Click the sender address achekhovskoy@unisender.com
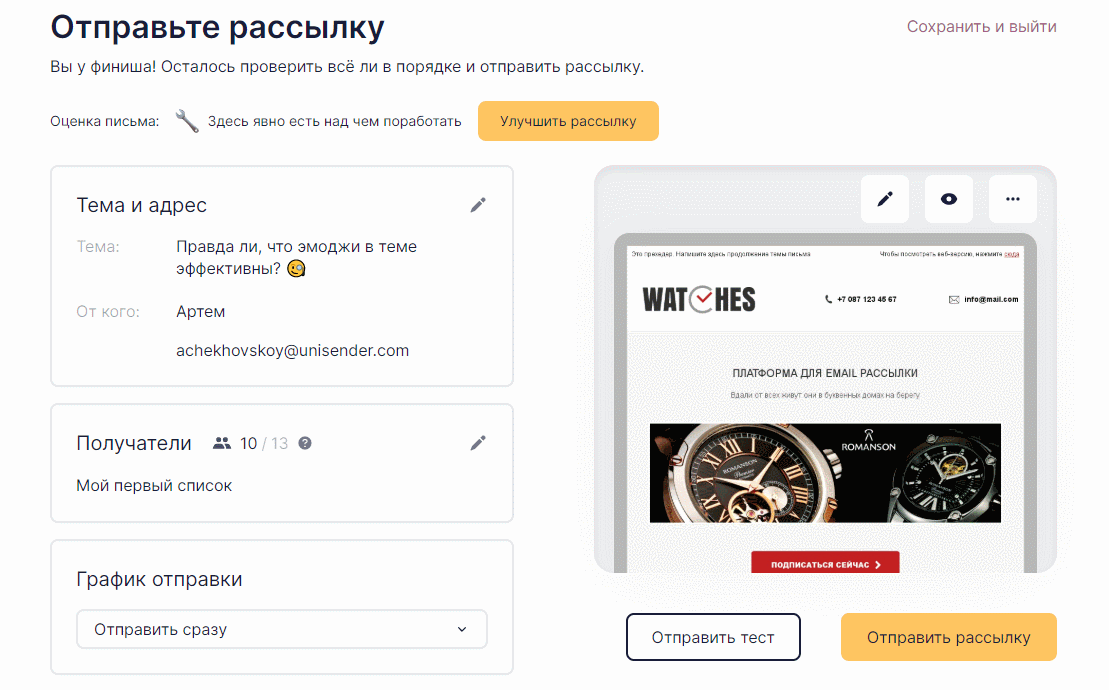Screen dimensions: 1109x690 293,351
